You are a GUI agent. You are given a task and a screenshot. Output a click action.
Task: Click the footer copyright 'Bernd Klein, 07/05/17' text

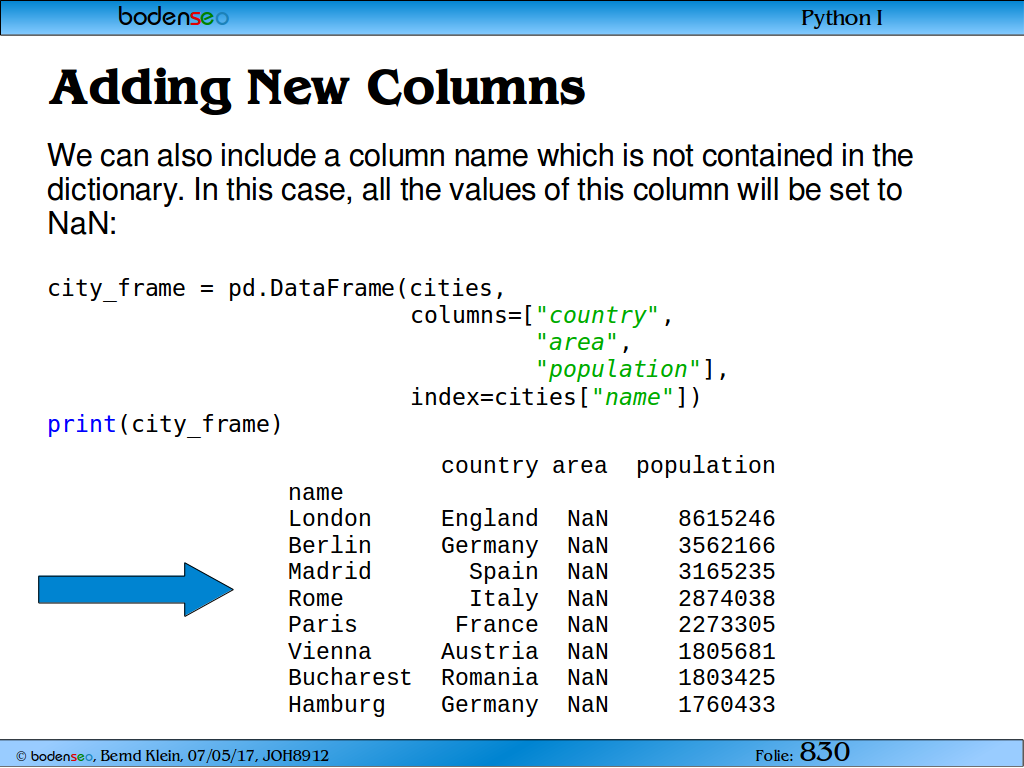pos(178,756)
